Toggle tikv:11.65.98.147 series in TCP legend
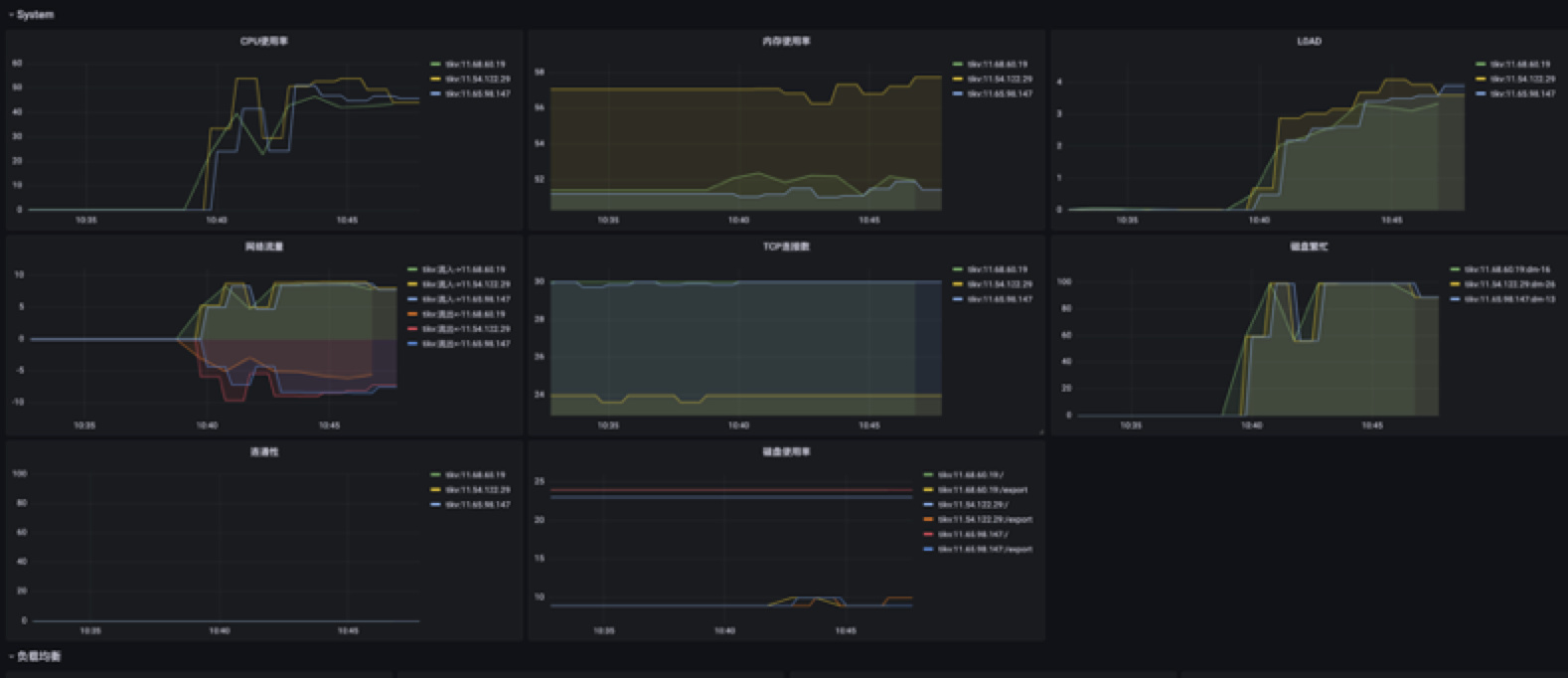 (1000, 299)
